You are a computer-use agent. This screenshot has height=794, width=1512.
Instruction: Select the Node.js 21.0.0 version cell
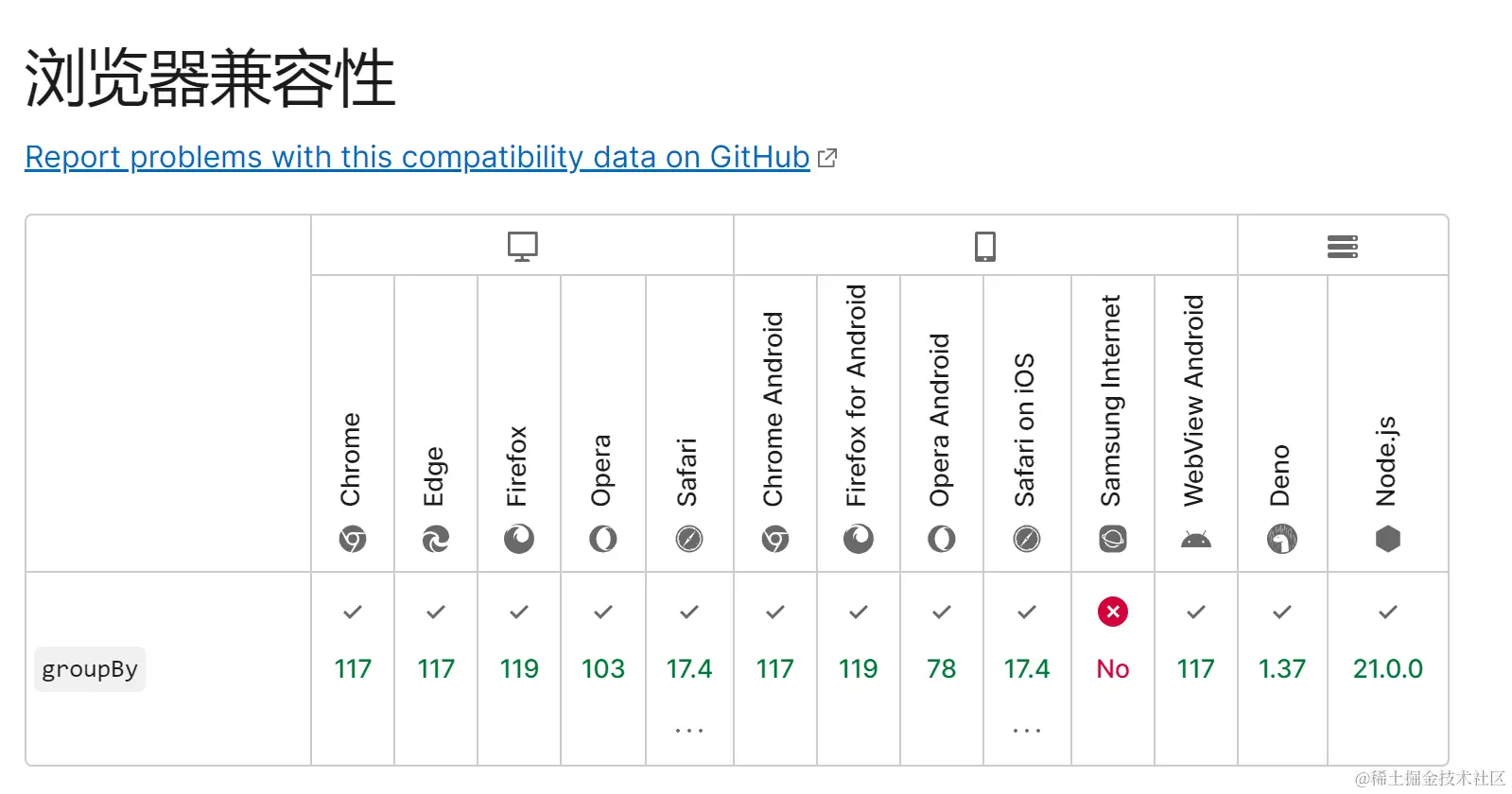click(1387, 668)
